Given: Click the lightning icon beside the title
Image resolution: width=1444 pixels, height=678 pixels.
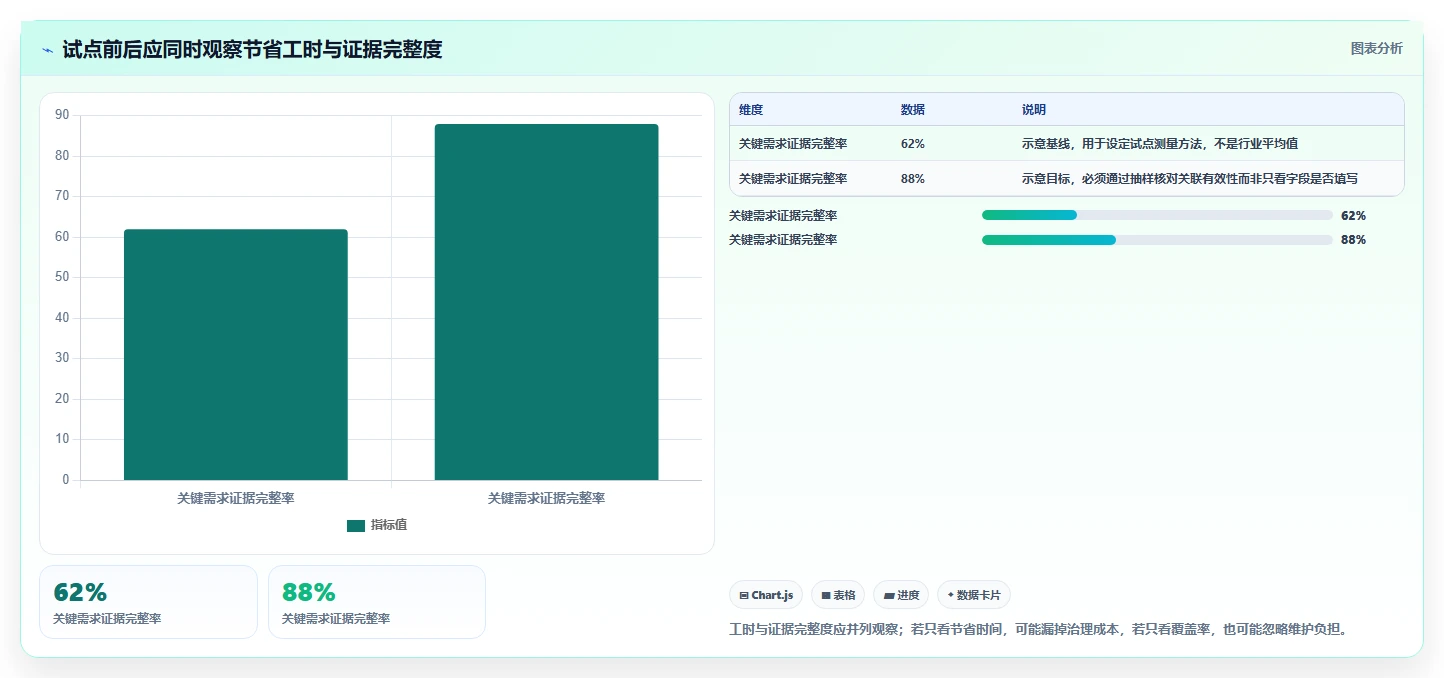Looking at the screenshot, I should (x=48, y=50).
